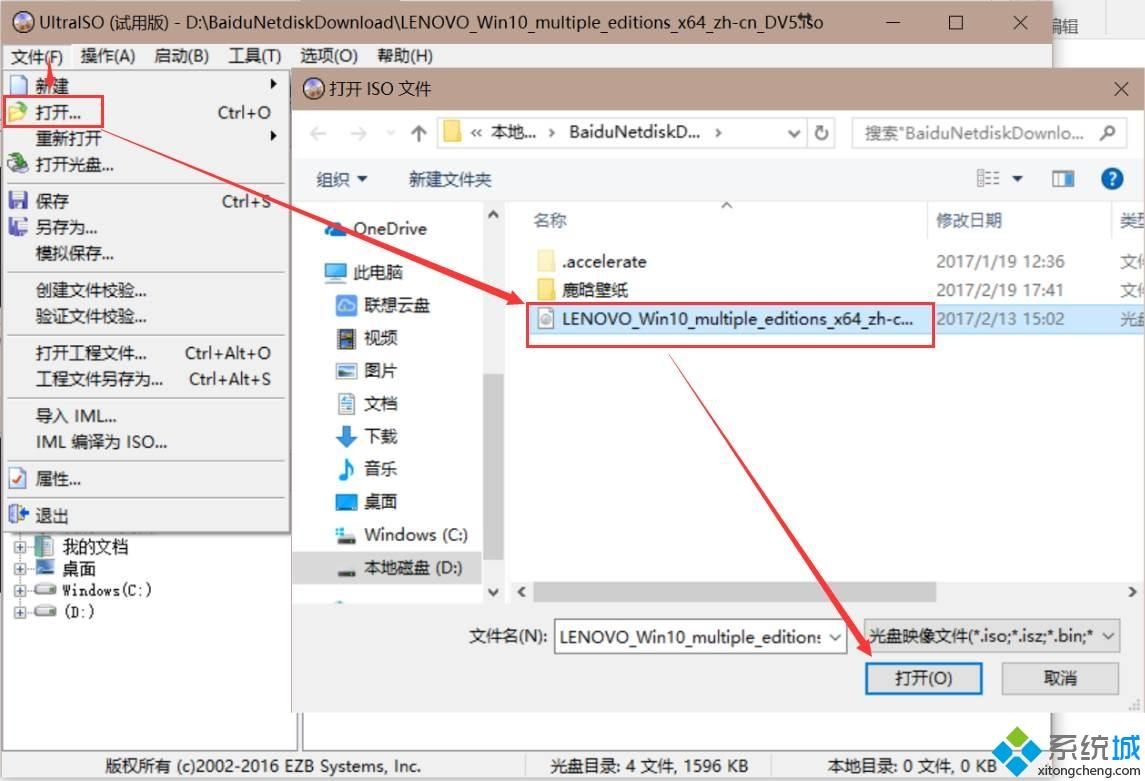Open the 帮助(H) menu
The image size is (1145, 781).
pos(405,56)
